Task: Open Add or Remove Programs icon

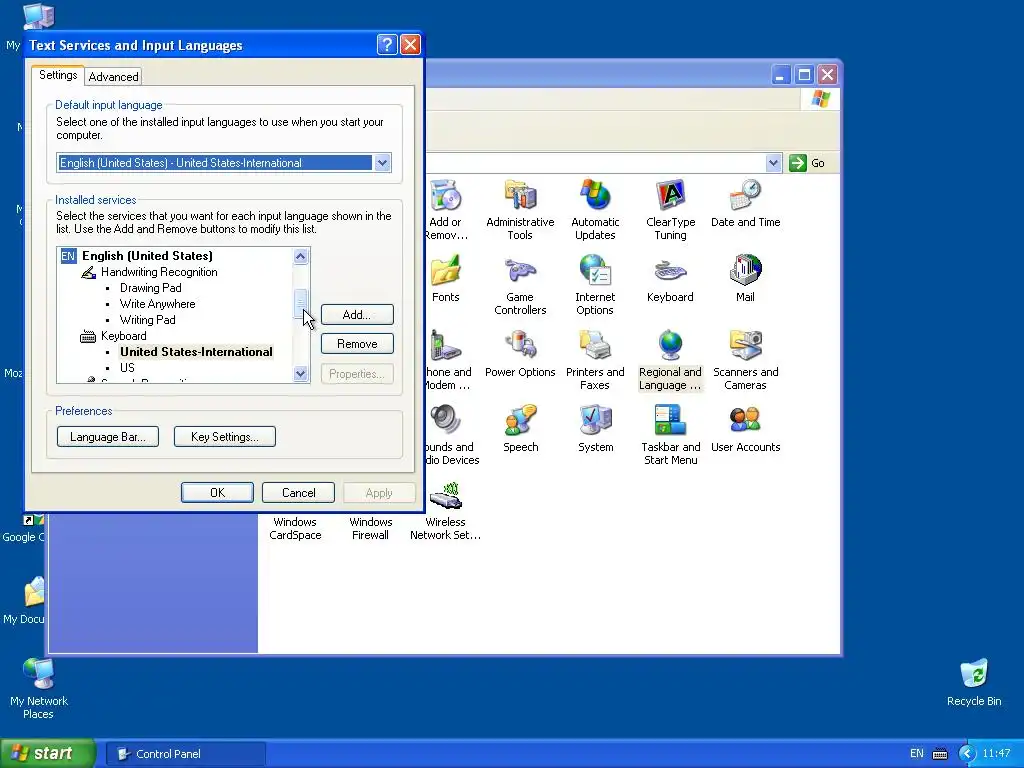Action: point(445,209)
